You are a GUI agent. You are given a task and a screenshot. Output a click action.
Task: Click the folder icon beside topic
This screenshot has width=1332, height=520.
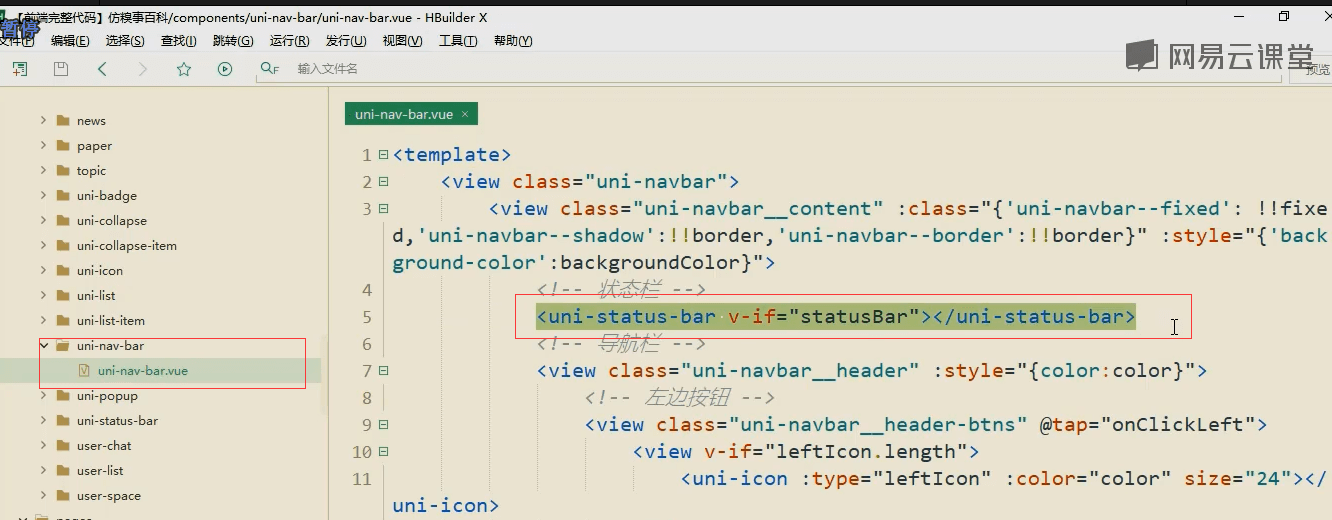tap(63, 170)
